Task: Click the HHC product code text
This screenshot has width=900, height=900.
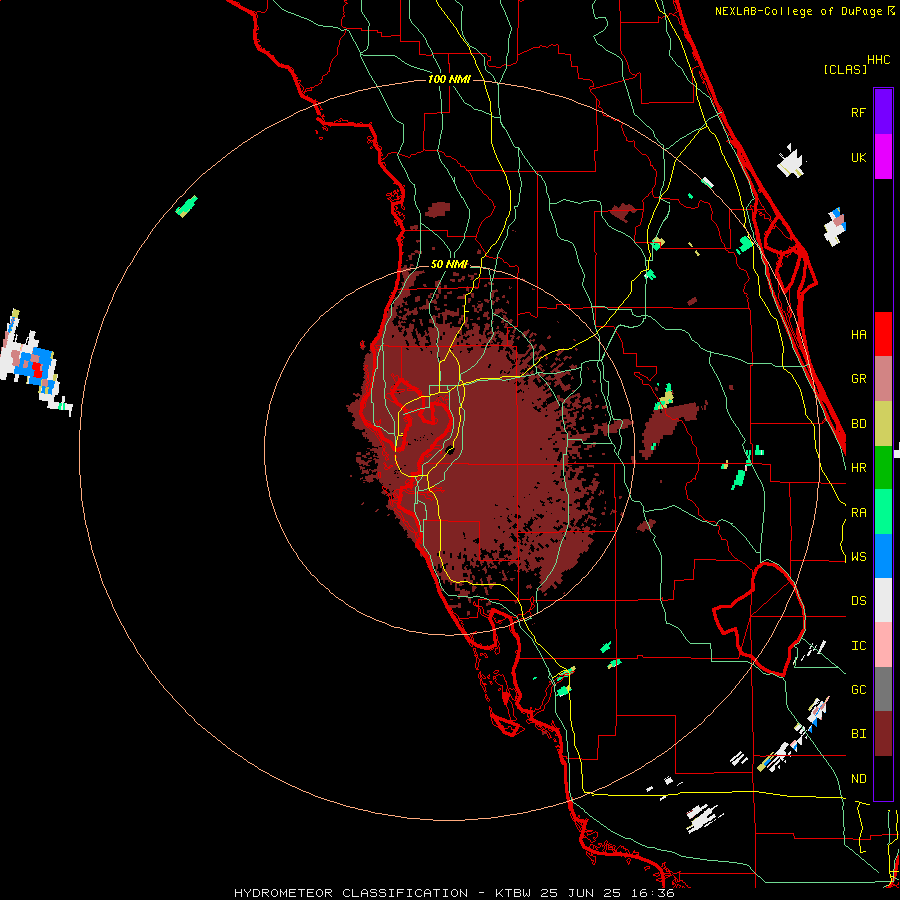Action: 878,60
